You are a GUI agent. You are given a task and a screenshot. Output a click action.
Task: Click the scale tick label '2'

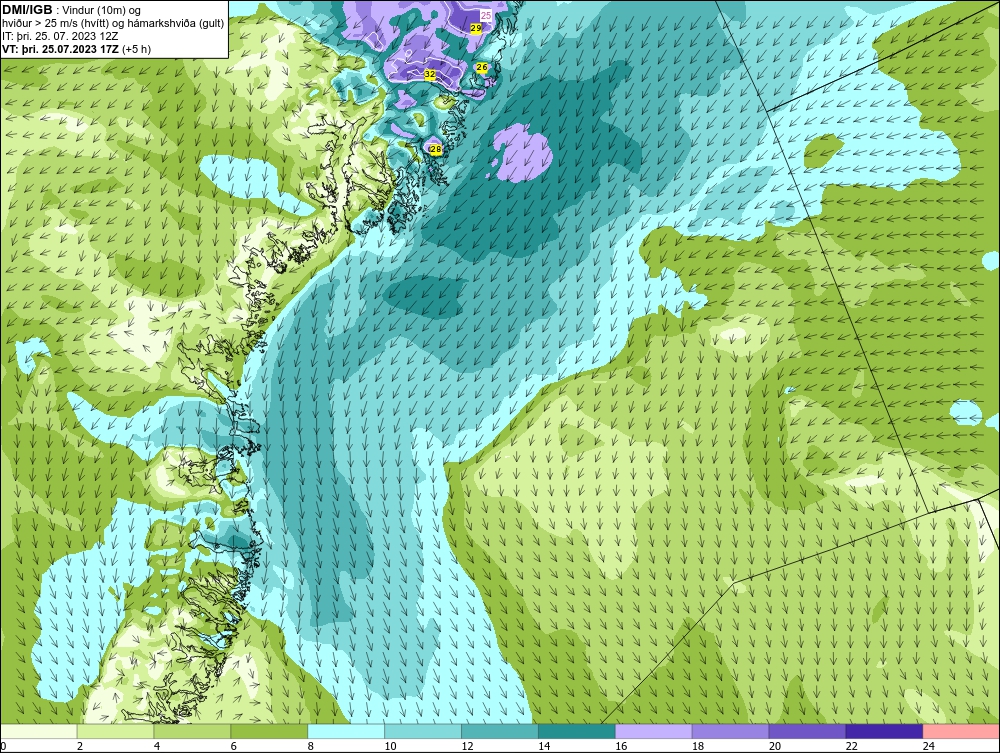click(80, 746)
